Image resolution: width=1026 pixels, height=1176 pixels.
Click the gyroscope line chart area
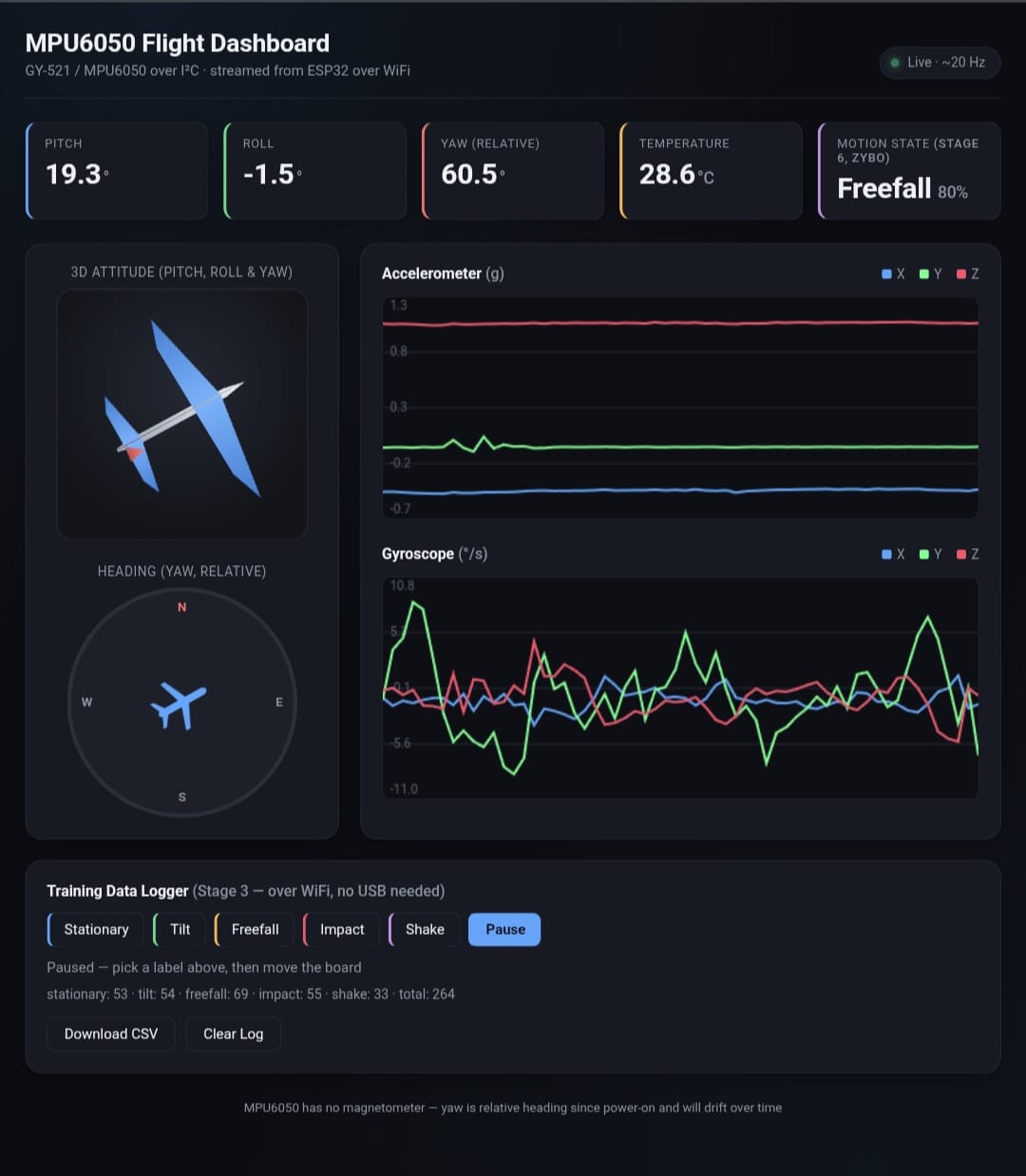click(680, 688)
